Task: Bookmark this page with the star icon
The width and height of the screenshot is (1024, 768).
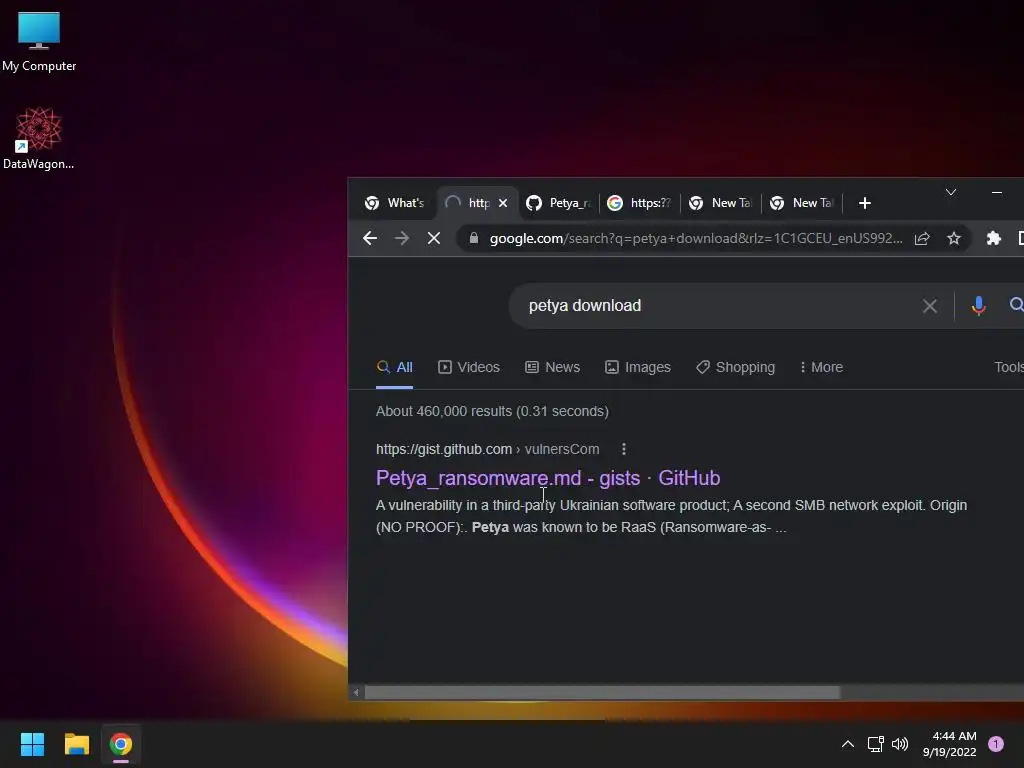Action: click(953, 238)
